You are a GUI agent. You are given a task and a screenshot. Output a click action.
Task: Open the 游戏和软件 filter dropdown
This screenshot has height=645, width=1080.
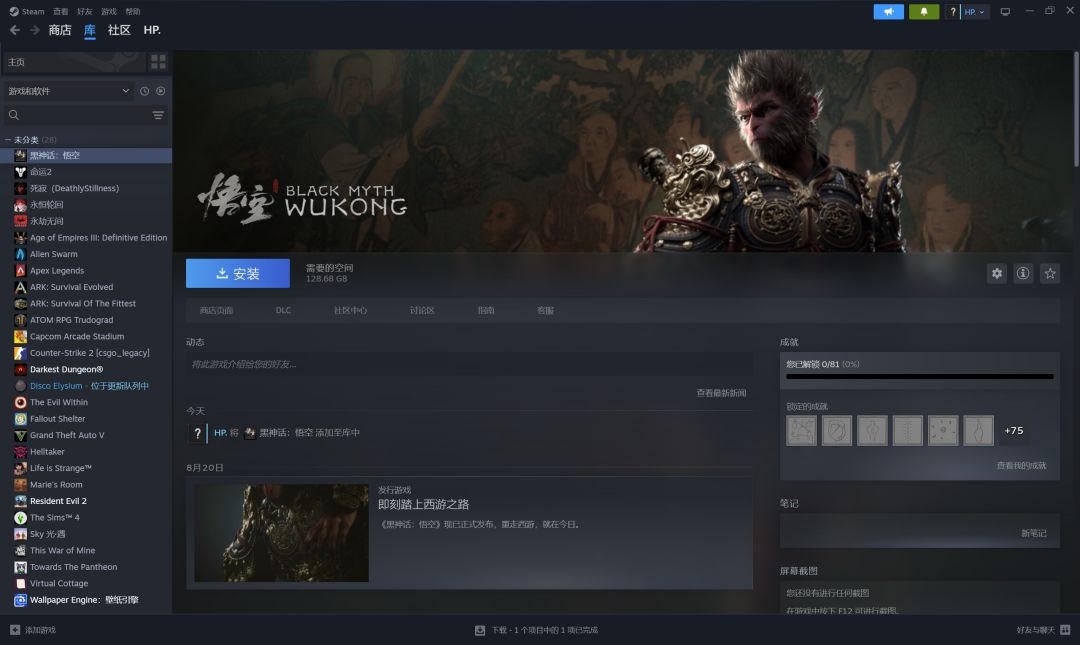click(x=68, y=91)
